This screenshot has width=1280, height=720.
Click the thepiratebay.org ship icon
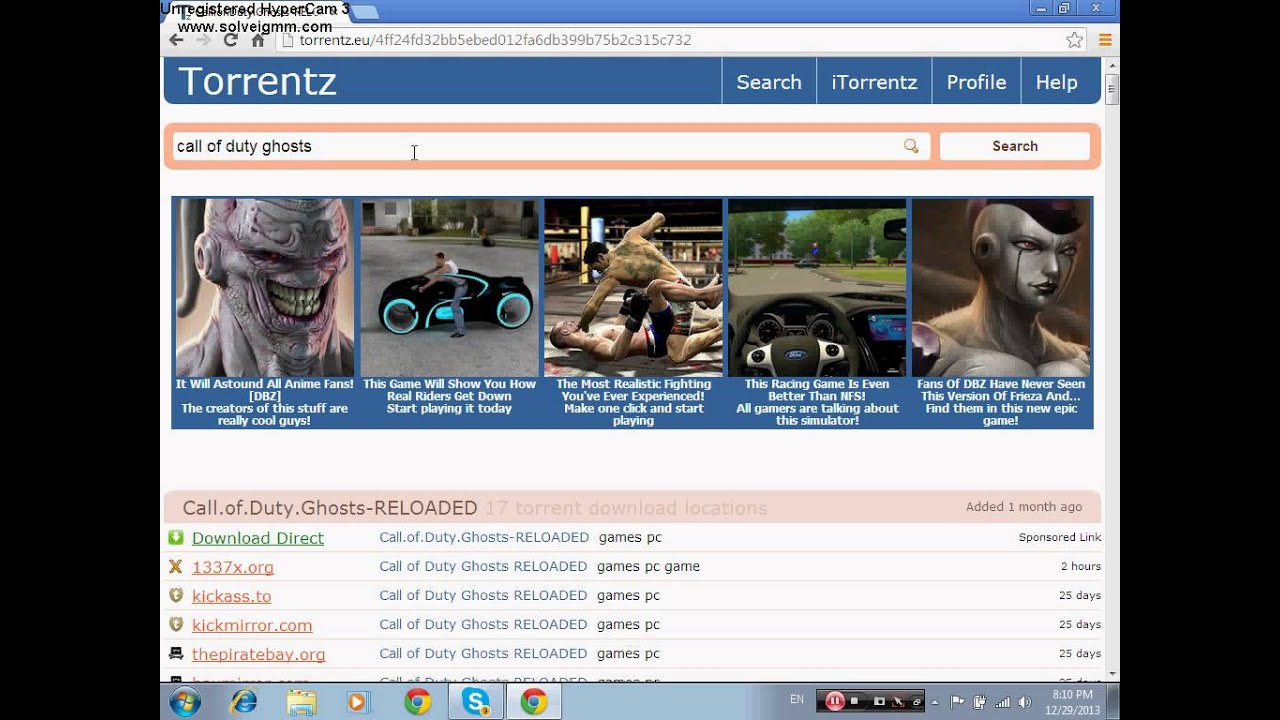click(x=176, y=653)
